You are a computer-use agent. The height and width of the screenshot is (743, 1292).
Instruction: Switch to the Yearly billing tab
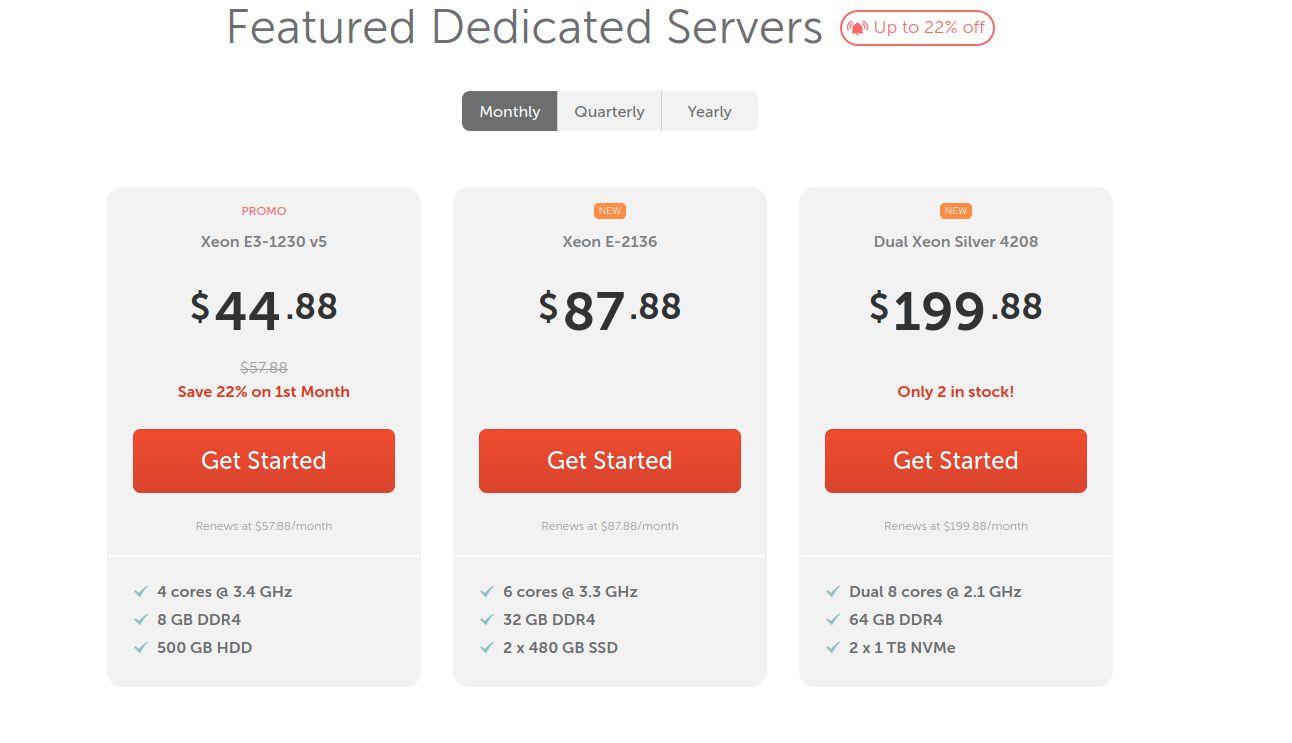tap(709, 111)
